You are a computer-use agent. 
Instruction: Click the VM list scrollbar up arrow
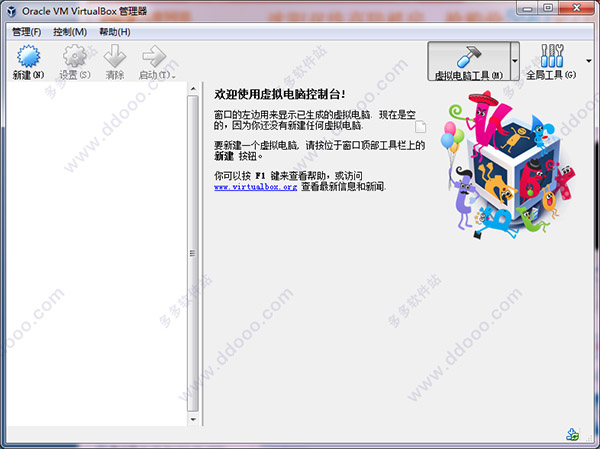pos(193,89)
